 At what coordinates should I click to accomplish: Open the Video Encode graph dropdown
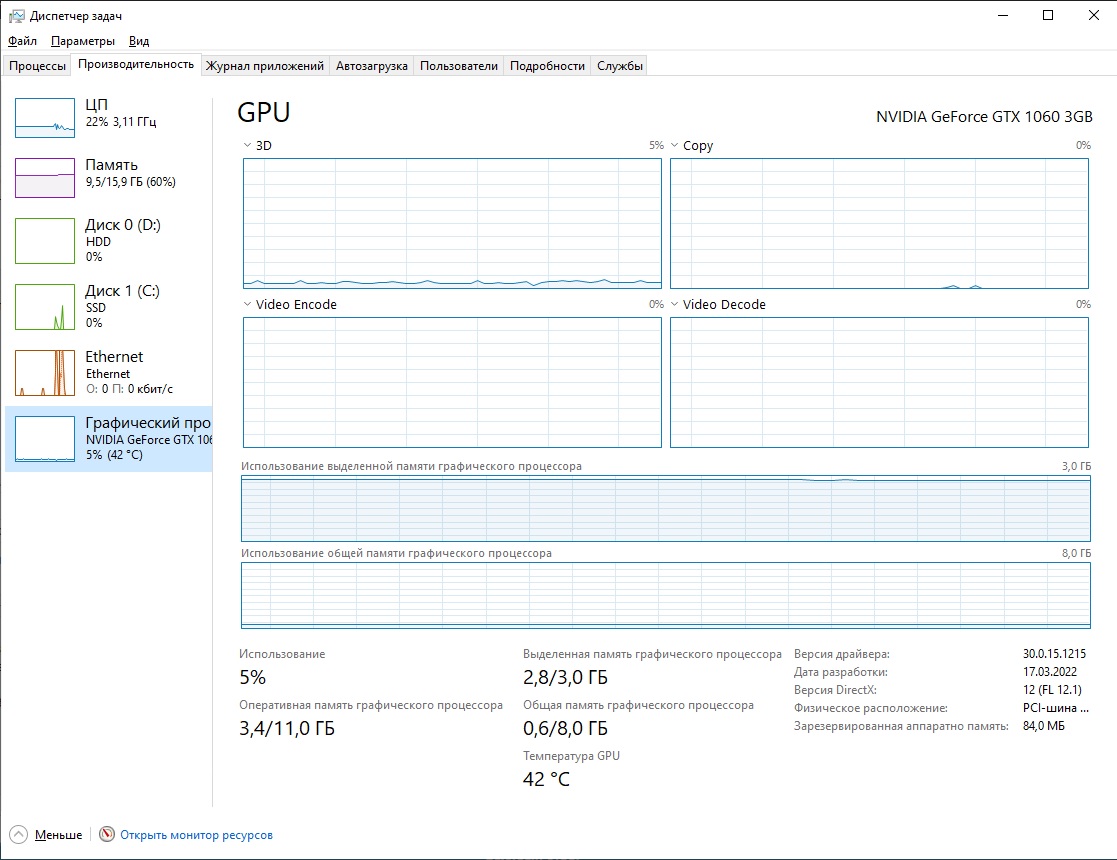click(x=248, y=305)
